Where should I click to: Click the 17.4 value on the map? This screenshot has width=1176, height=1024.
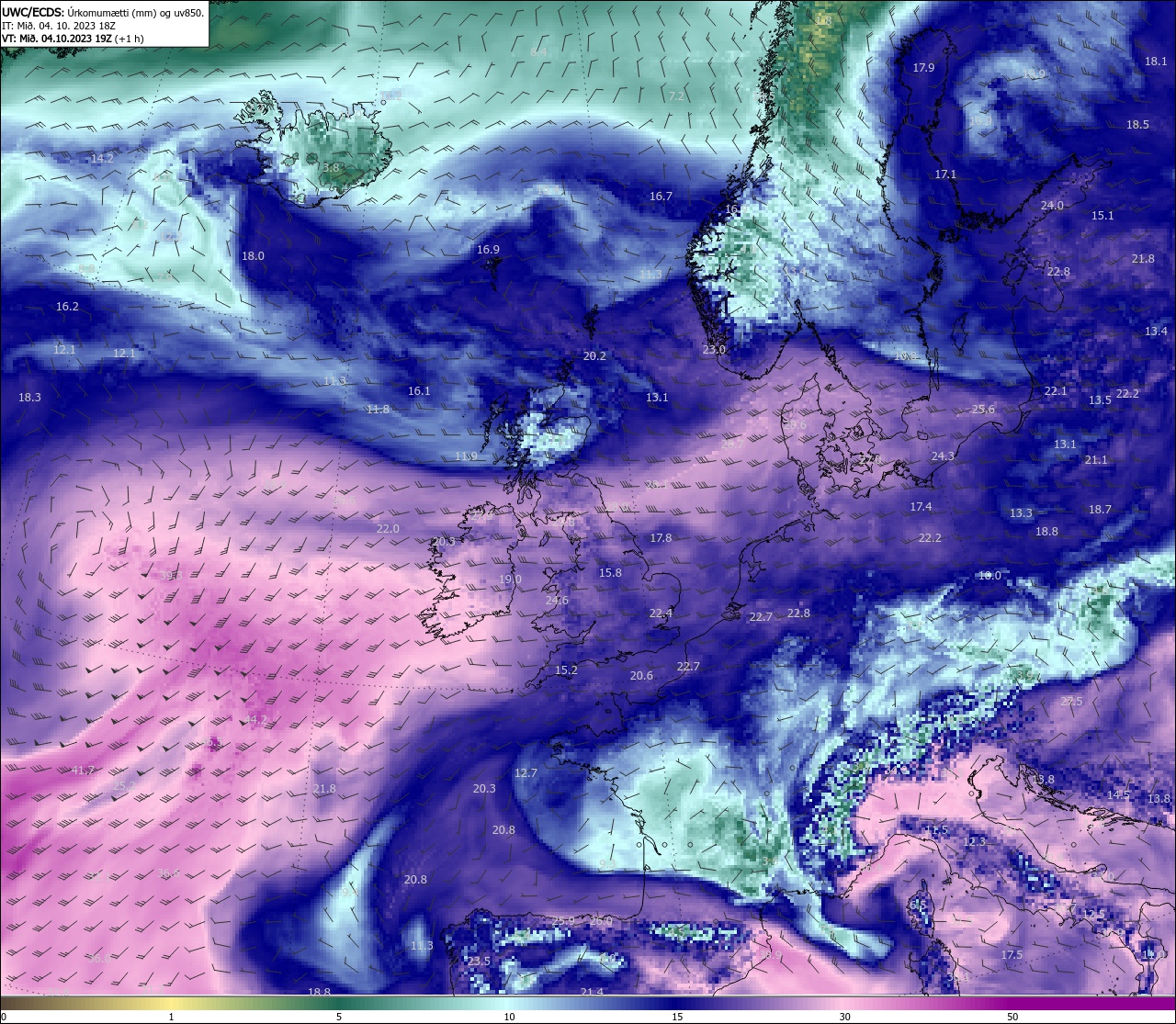921,507
